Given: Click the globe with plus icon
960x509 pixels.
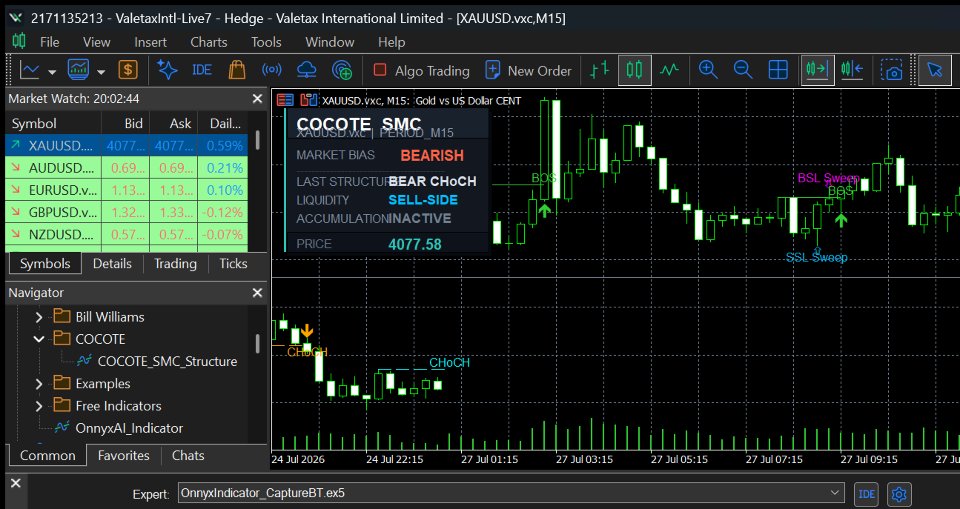Looking at the screenshot, I should [x=342, y=70].
